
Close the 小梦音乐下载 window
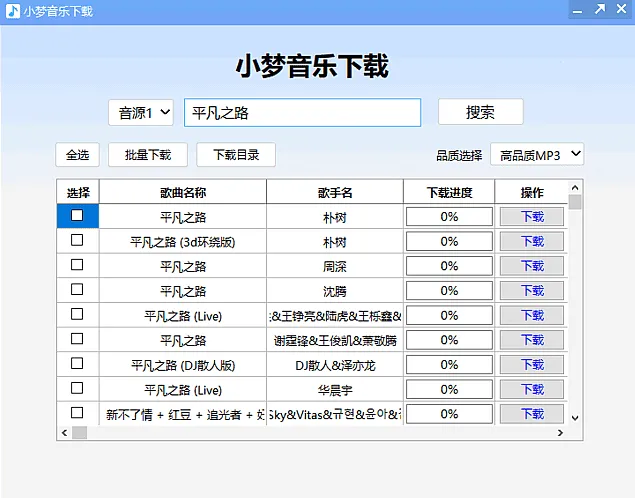621,9
